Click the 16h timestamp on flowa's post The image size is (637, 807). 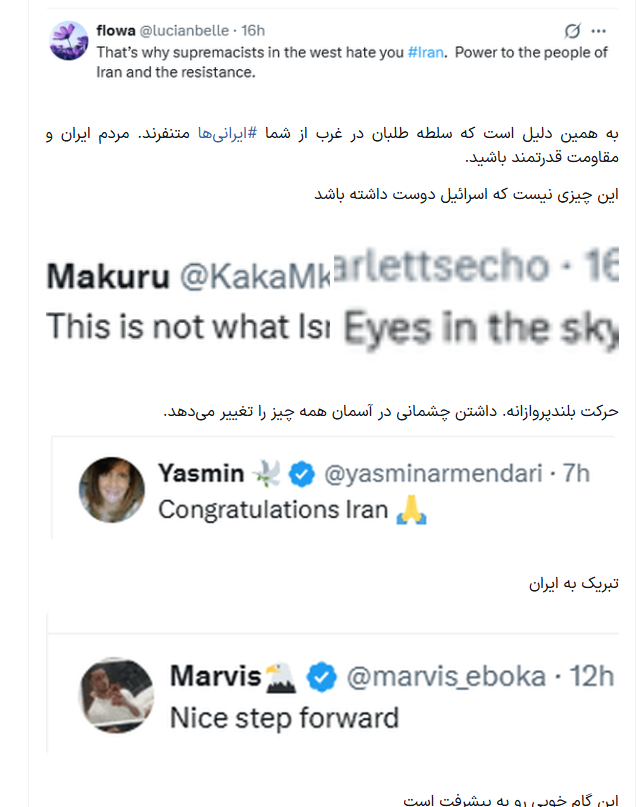253,31
